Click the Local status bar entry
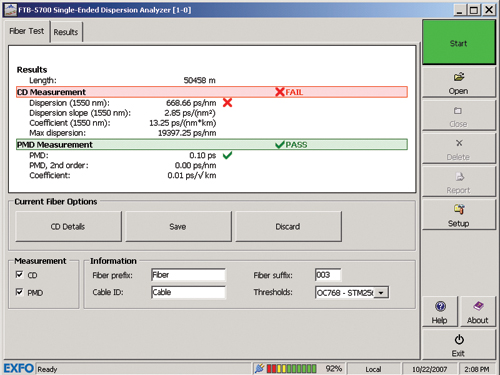Image resolution: width=500 pixels, height=375 pixels. pos(373,369)
